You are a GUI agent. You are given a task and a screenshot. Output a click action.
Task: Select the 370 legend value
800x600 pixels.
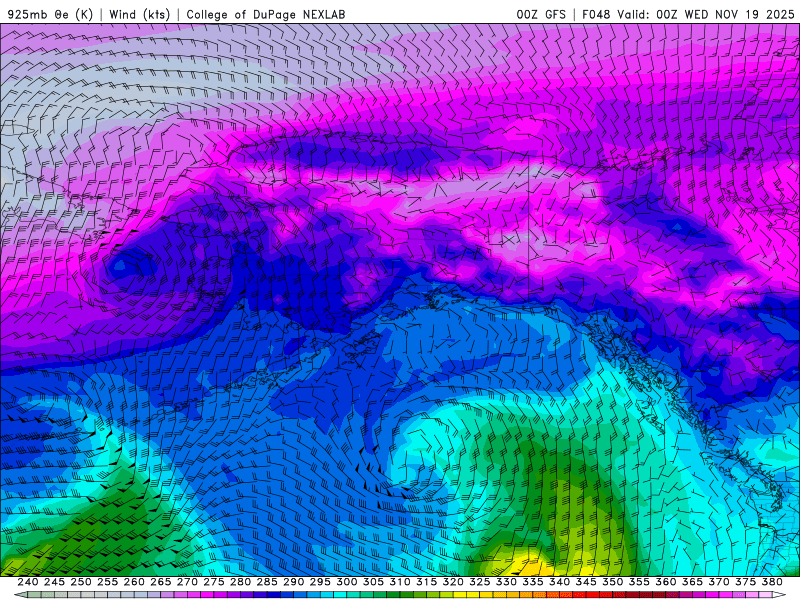(719, 582)
